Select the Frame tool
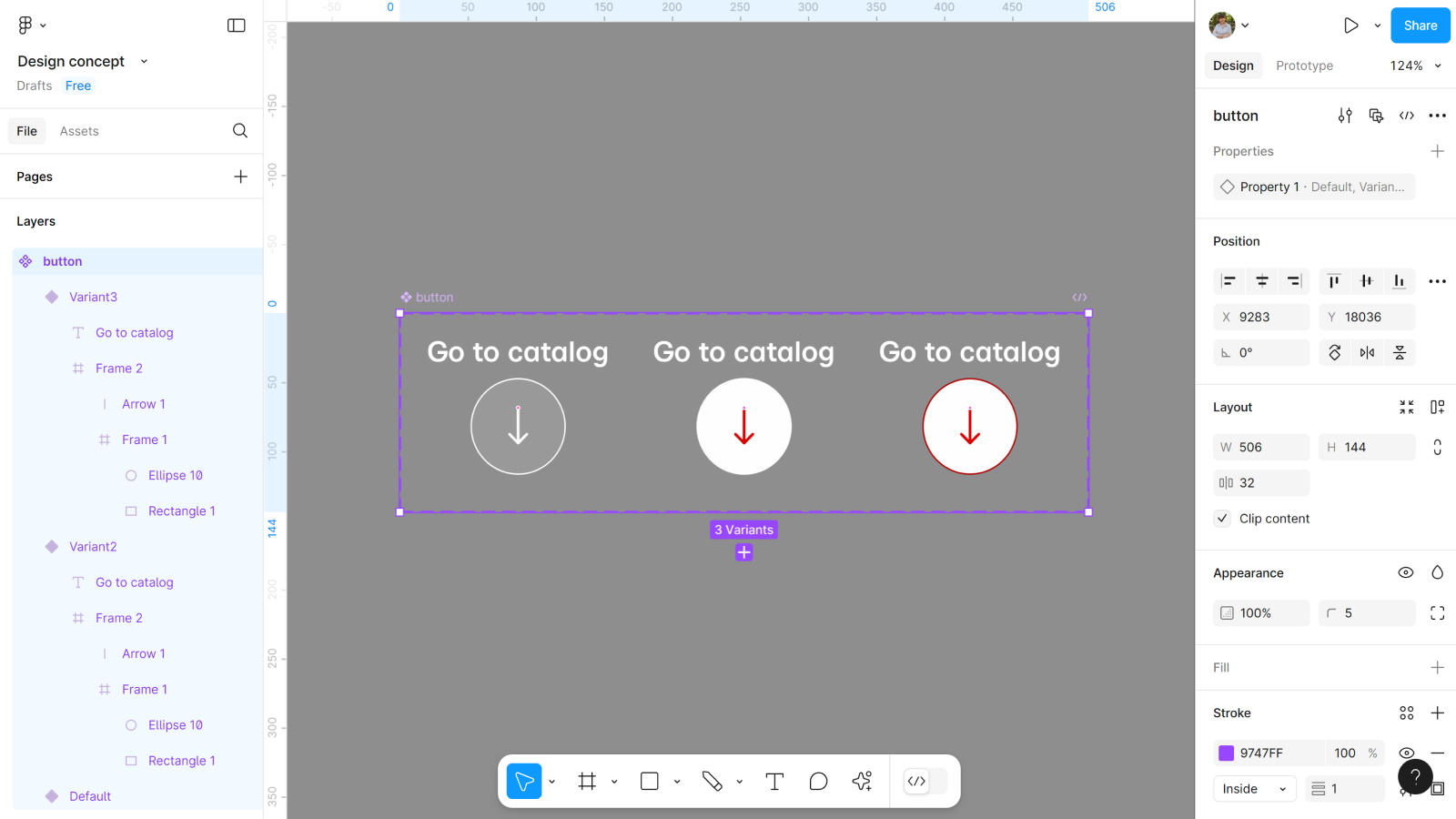1456x819 pixels. coord(587,781)
